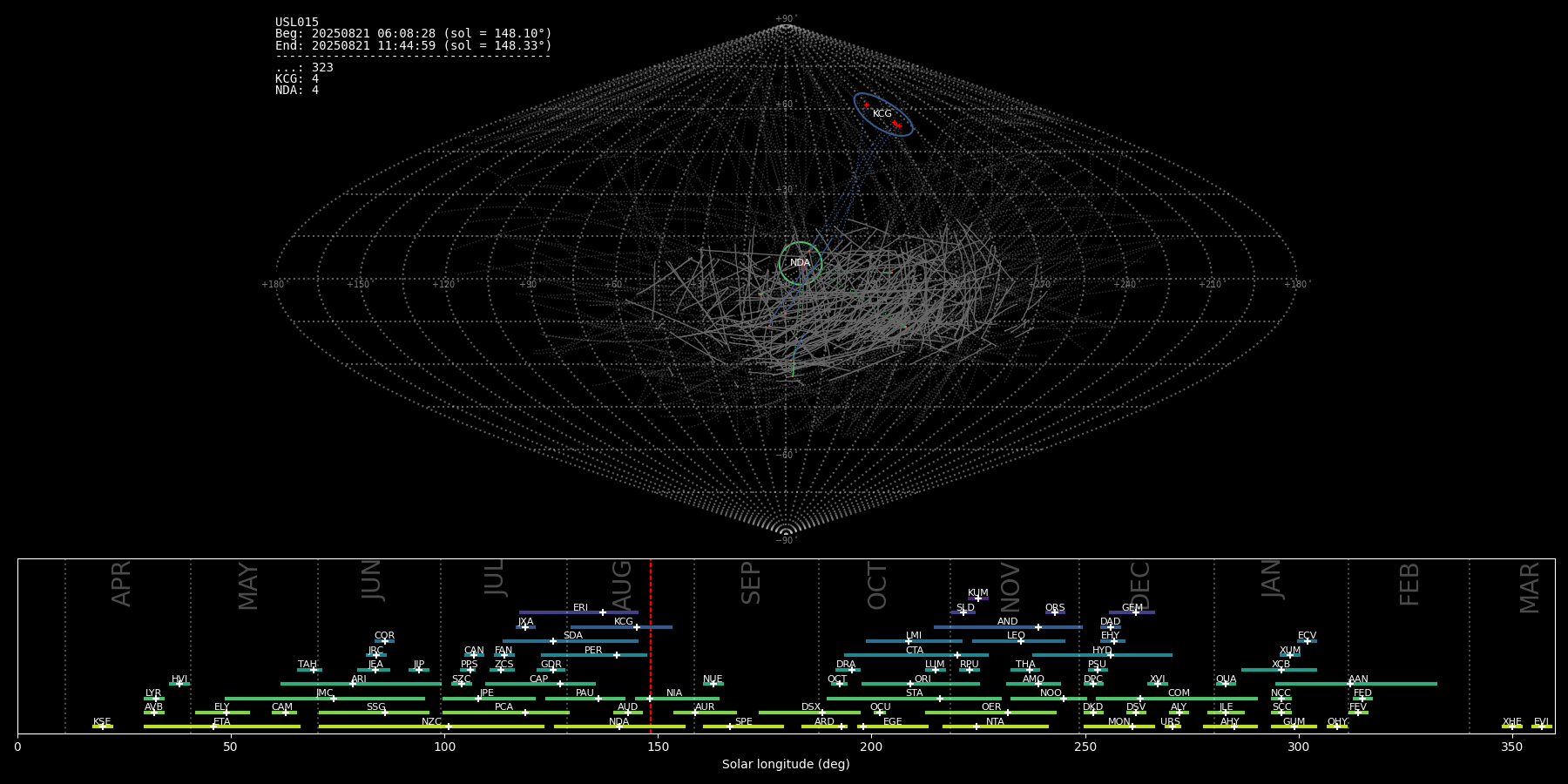This screenshot has height=784, width=1568.
Task: Click the AUR shower label in the timeline
Action: 705,707
